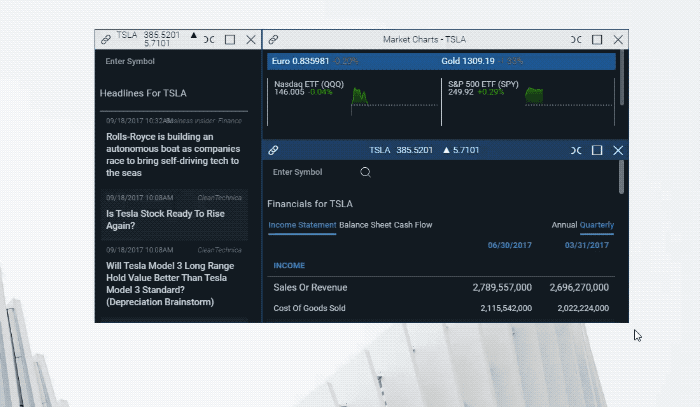
Task: Maximize the Market Charts window
Action: coord(597,40)
